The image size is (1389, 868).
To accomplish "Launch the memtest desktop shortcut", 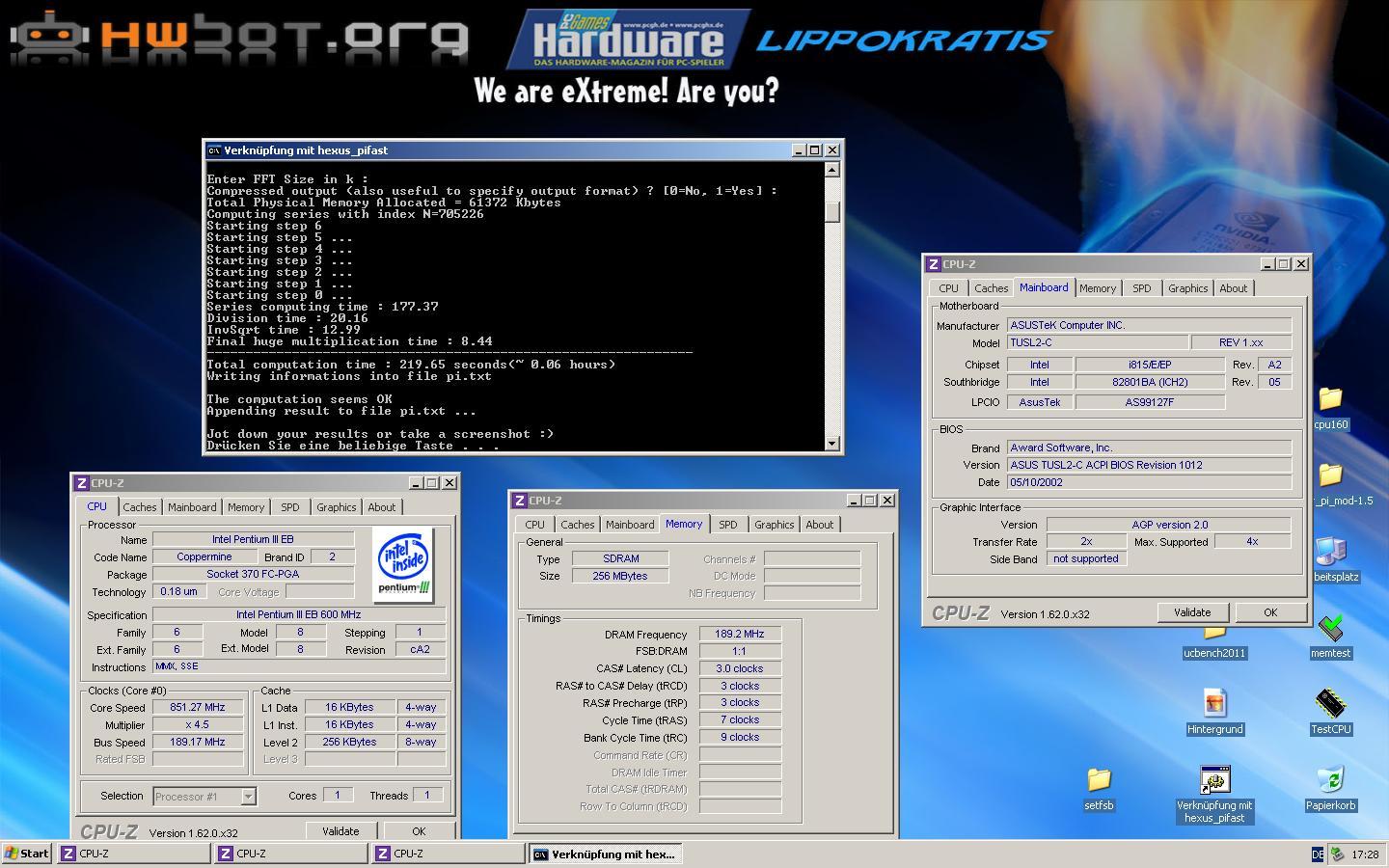I will click(1330, 627).
